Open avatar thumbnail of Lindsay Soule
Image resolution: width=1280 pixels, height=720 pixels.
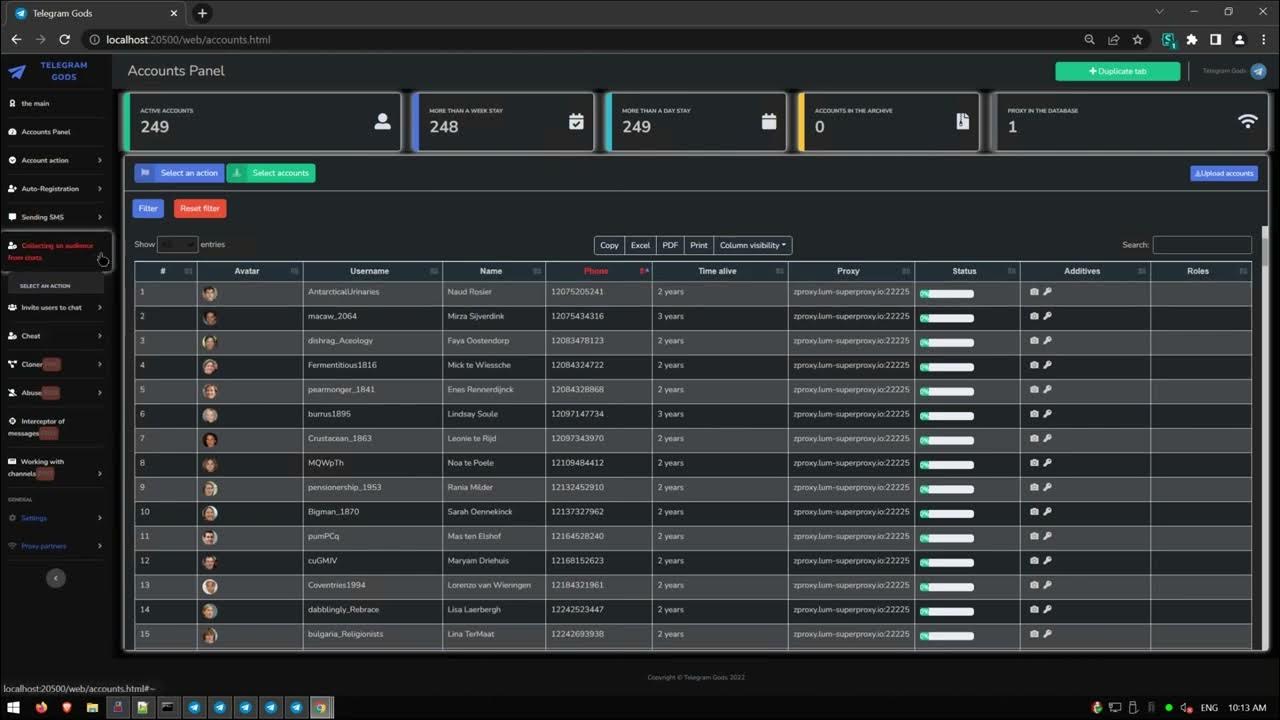[210, 415]
